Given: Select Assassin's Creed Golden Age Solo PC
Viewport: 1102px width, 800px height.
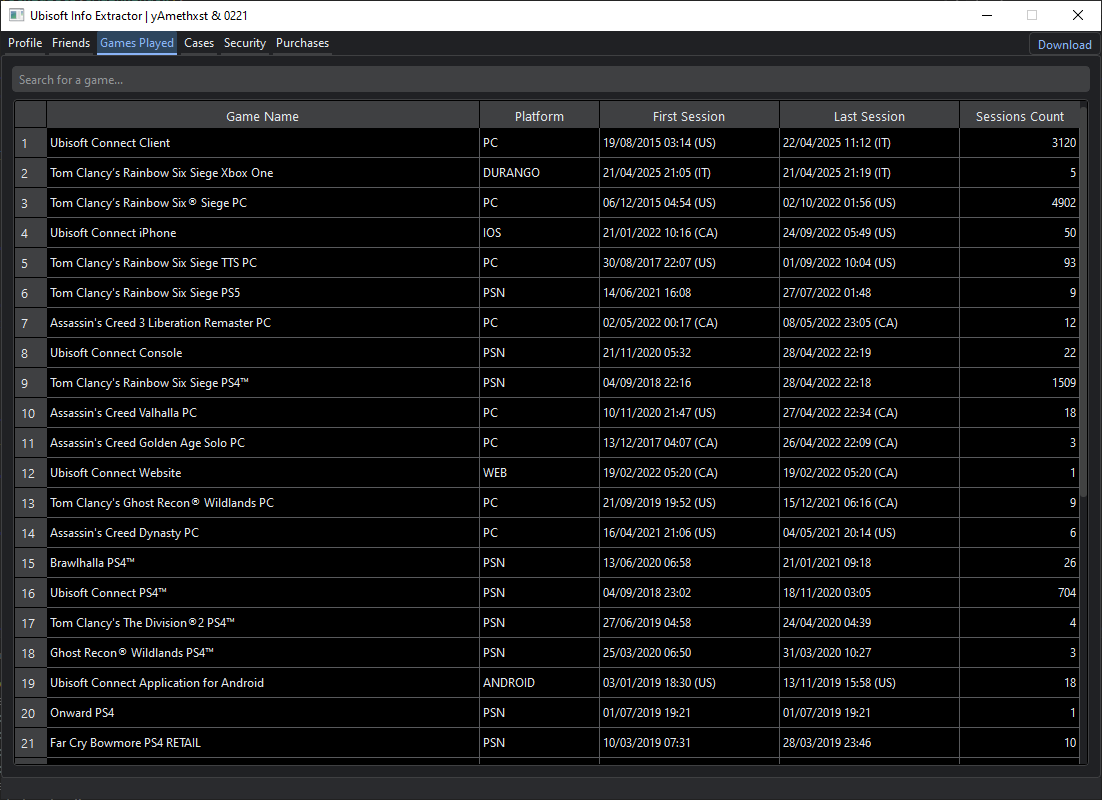Looking at the screenshot, I should click(263, 442).
